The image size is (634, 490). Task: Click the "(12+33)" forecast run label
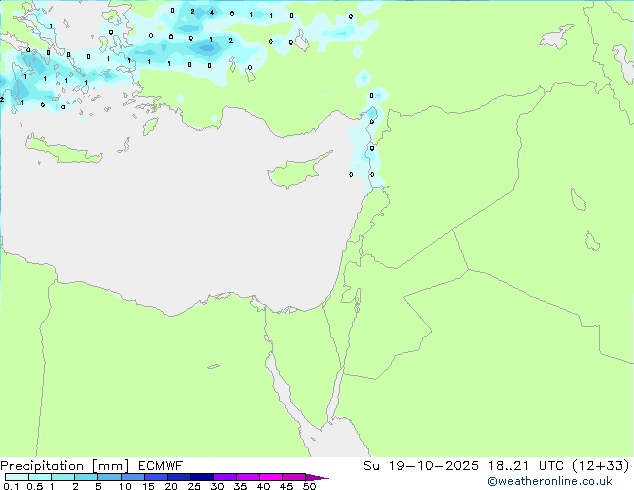[600, 466]
